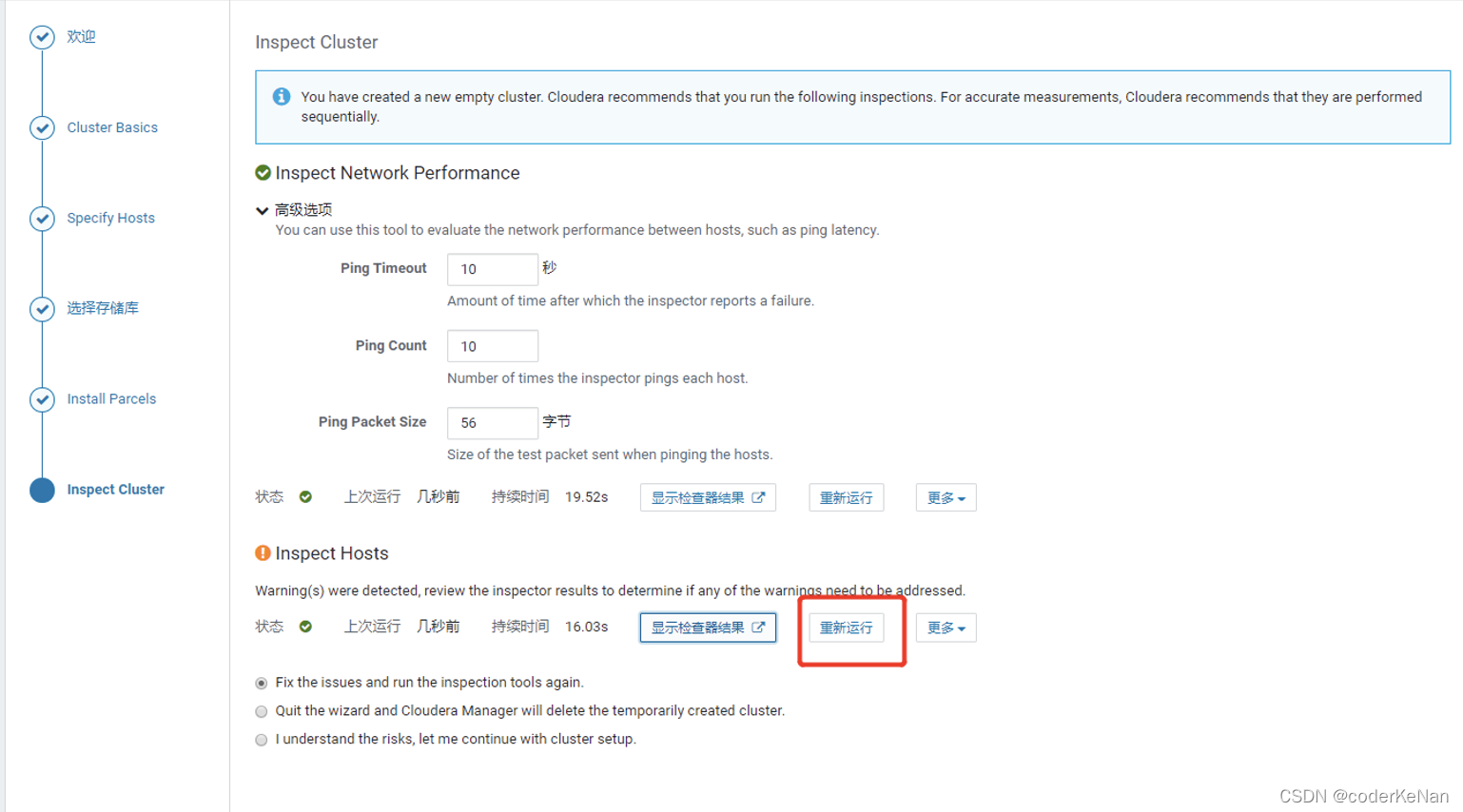1463x812 pixels.
Task: Click the Inspect Network Performance heading
Action: [398, 173]
